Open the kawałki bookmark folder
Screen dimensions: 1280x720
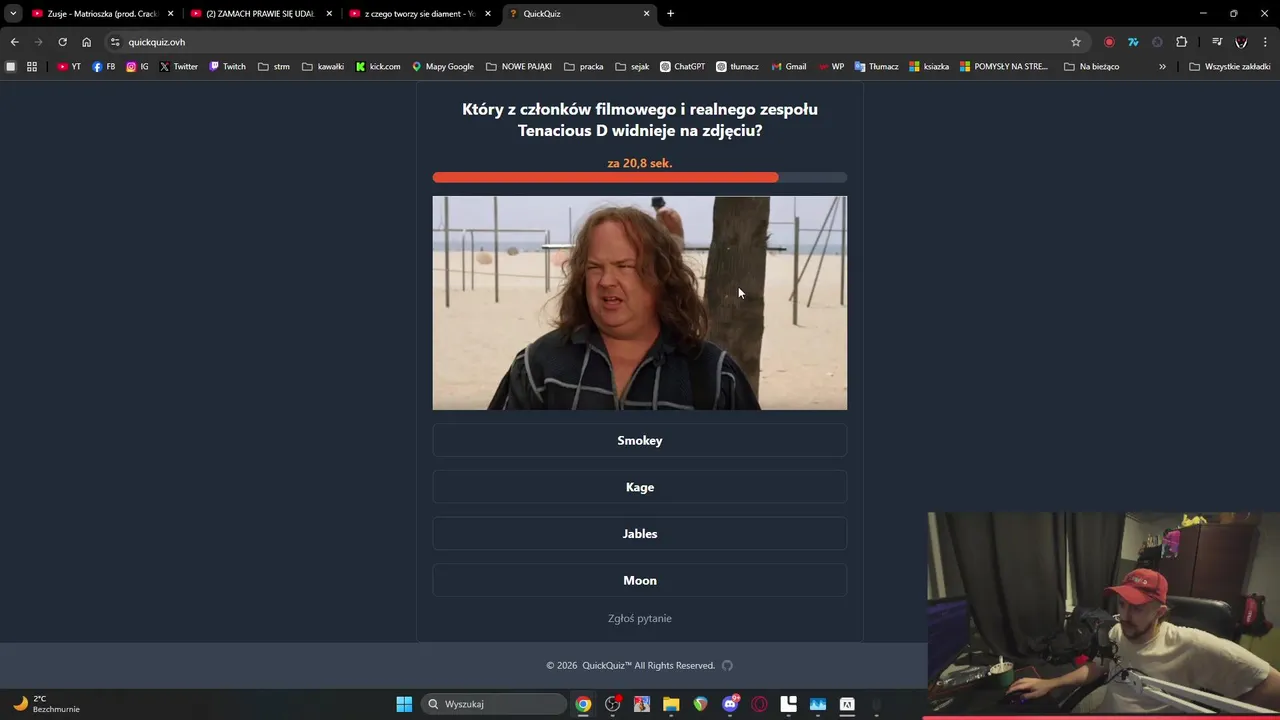tap(323, 67)
